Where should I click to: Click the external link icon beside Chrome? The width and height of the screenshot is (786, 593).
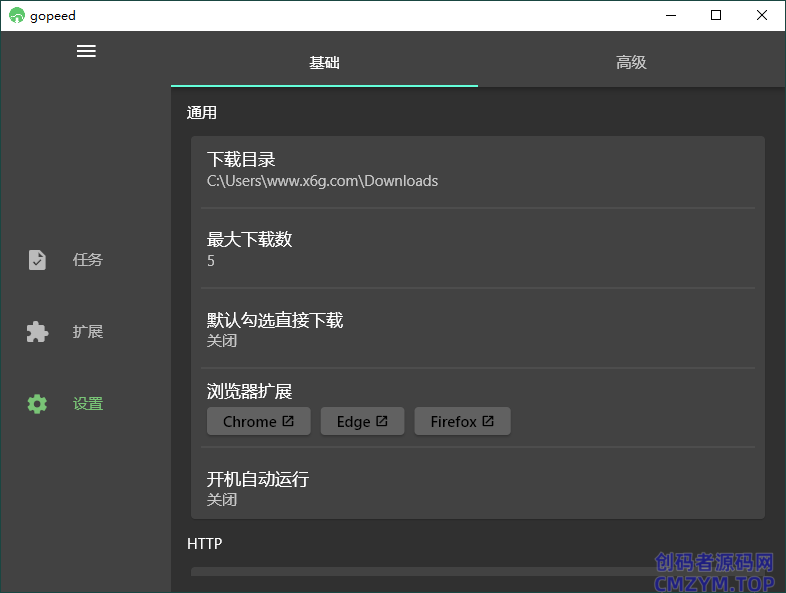pyautogui.click(x=289, y=421)
